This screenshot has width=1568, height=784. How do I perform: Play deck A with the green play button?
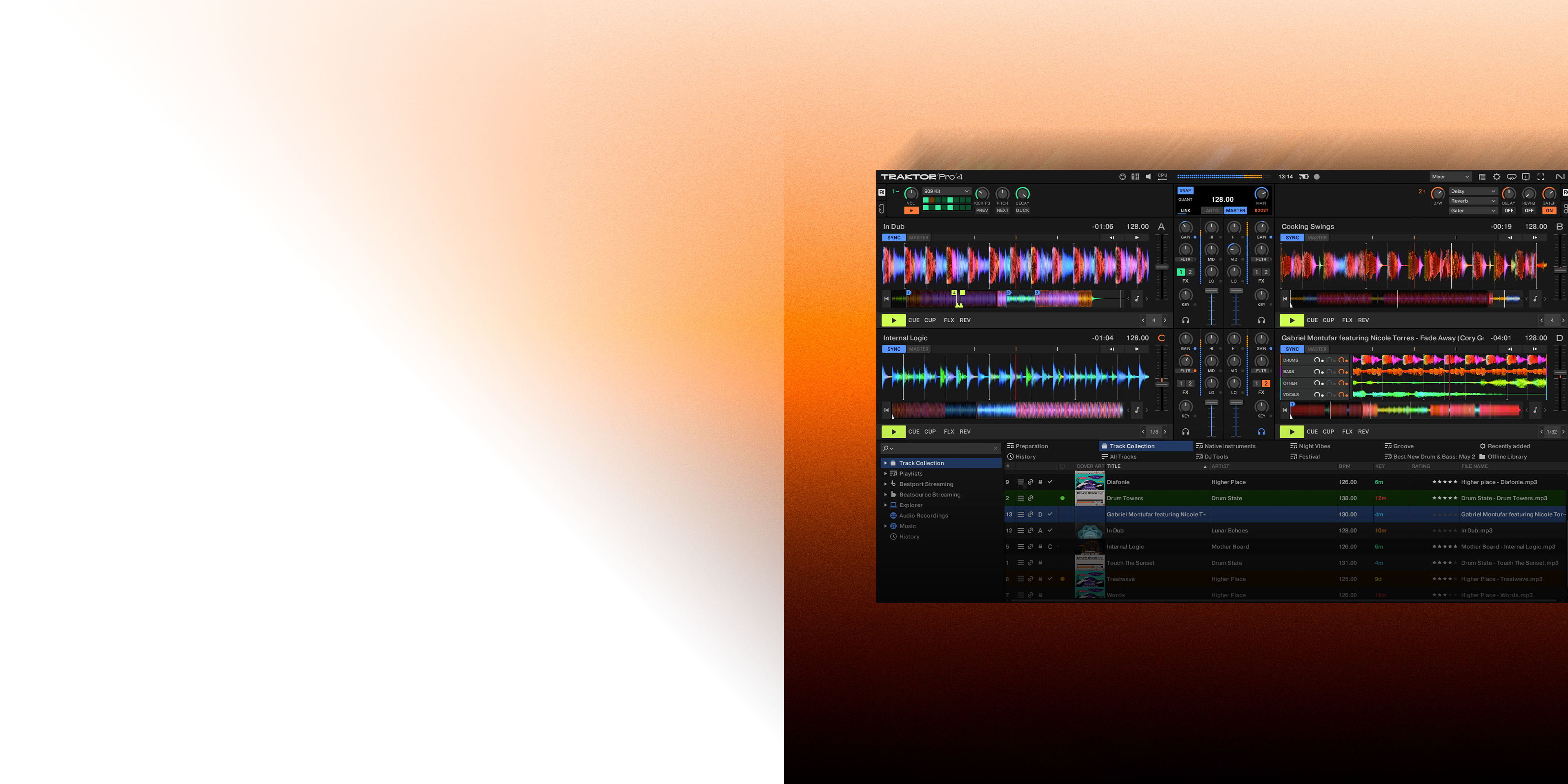tap(893, 320)
